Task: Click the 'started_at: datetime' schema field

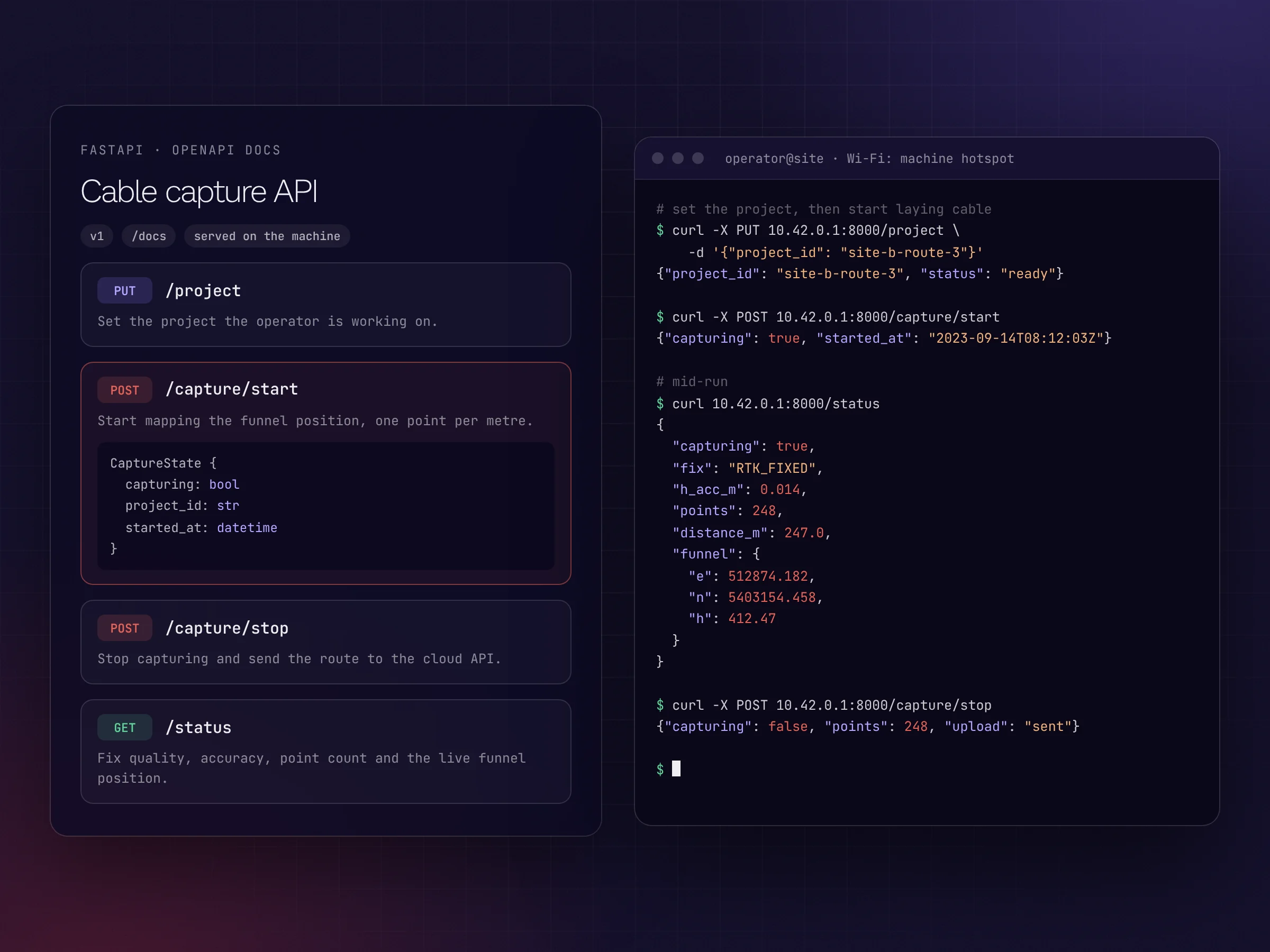Action: [202, 527]
